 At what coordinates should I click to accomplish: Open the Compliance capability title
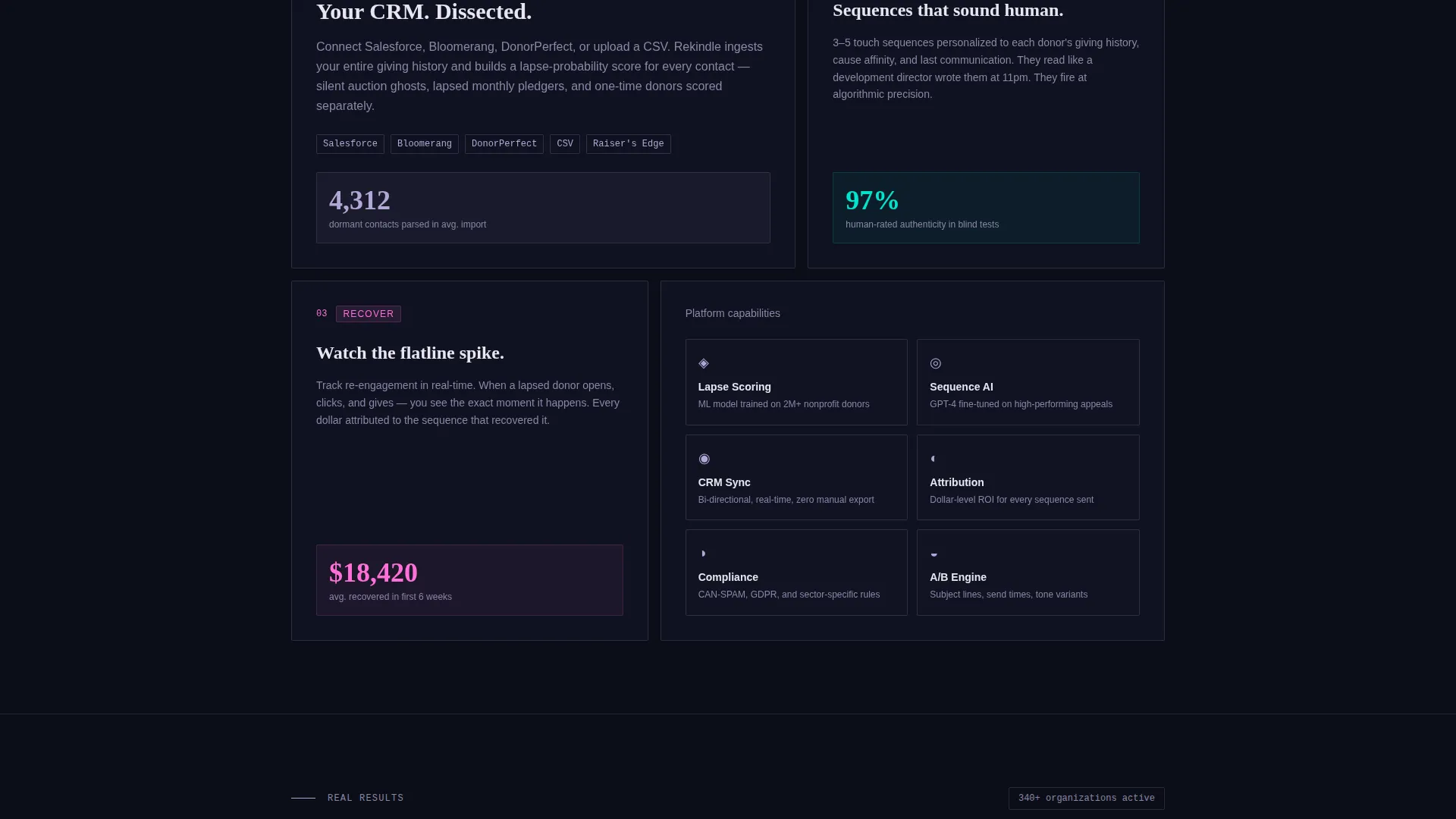point(728,577)
